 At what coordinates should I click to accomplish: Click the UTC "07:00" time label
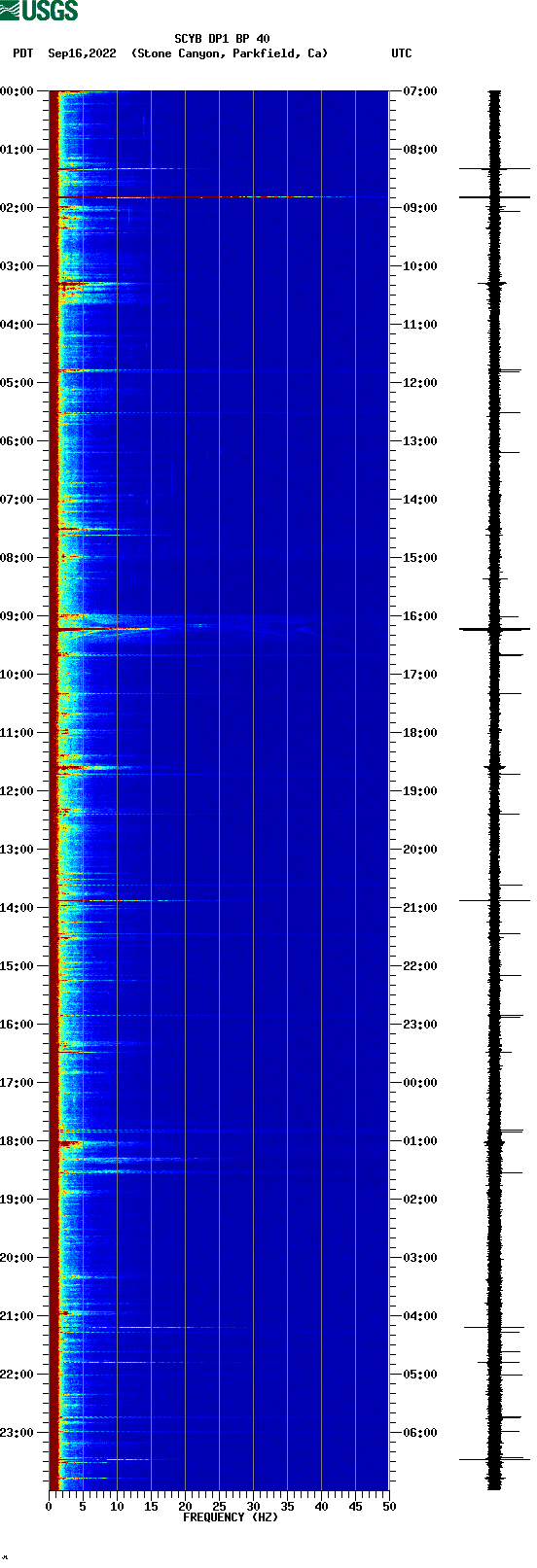[419, 91]
